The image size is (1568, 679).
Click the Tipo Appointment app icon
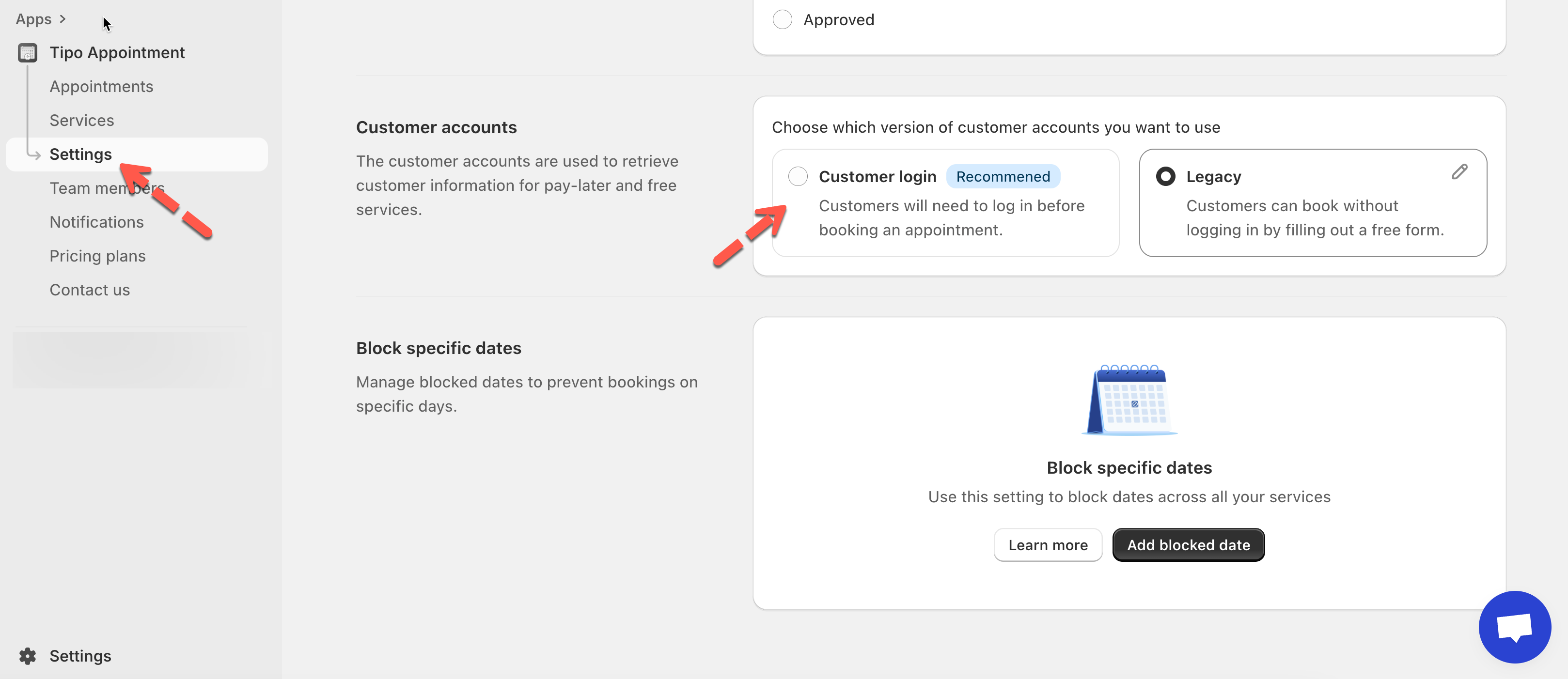28,53
